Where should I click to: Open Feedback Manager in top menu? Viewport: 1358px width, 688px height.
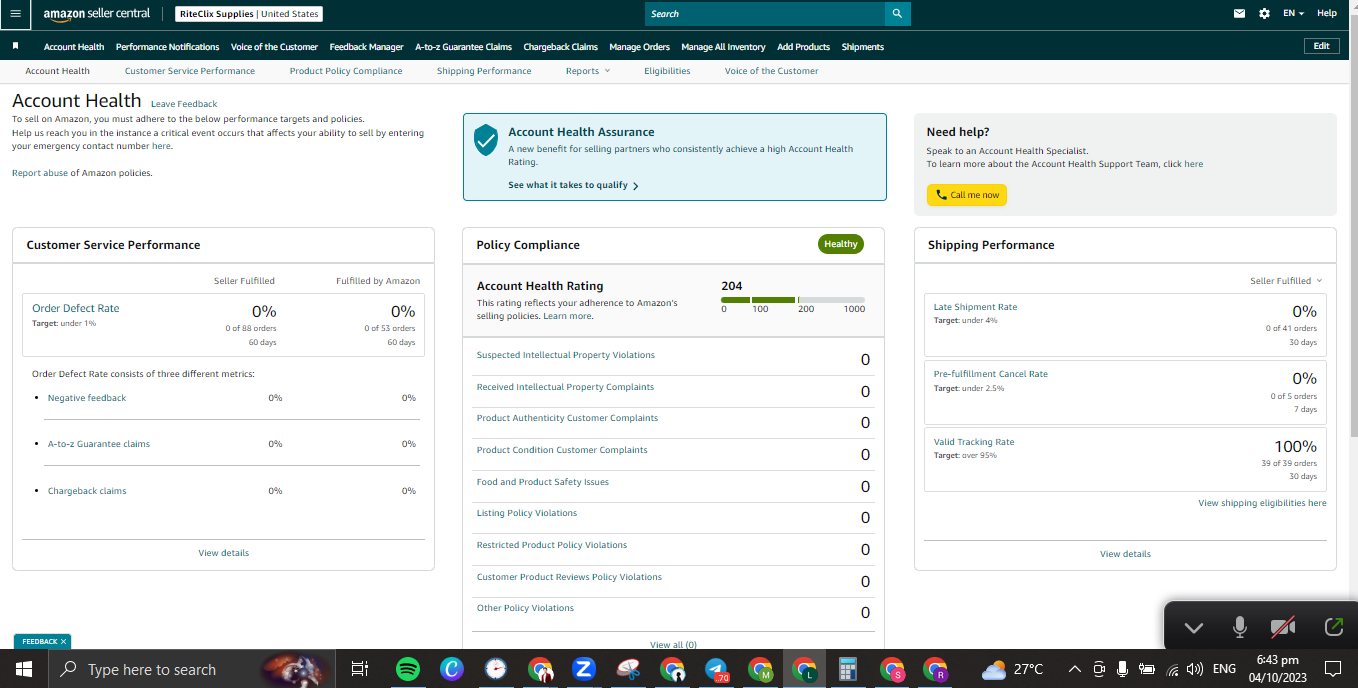tap(367, 47)
